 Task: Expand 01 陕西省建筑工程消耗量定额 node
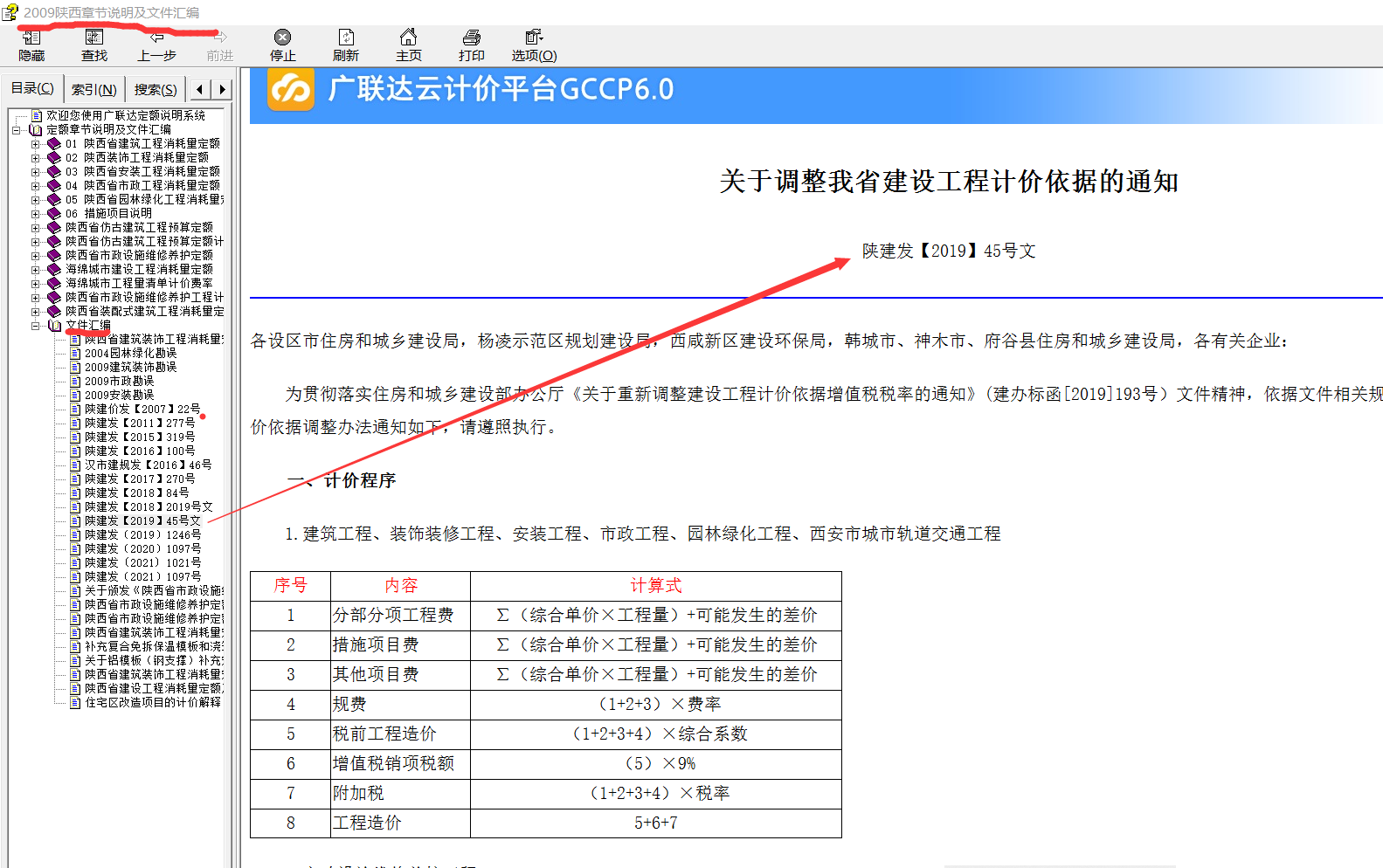pos(36,144)
